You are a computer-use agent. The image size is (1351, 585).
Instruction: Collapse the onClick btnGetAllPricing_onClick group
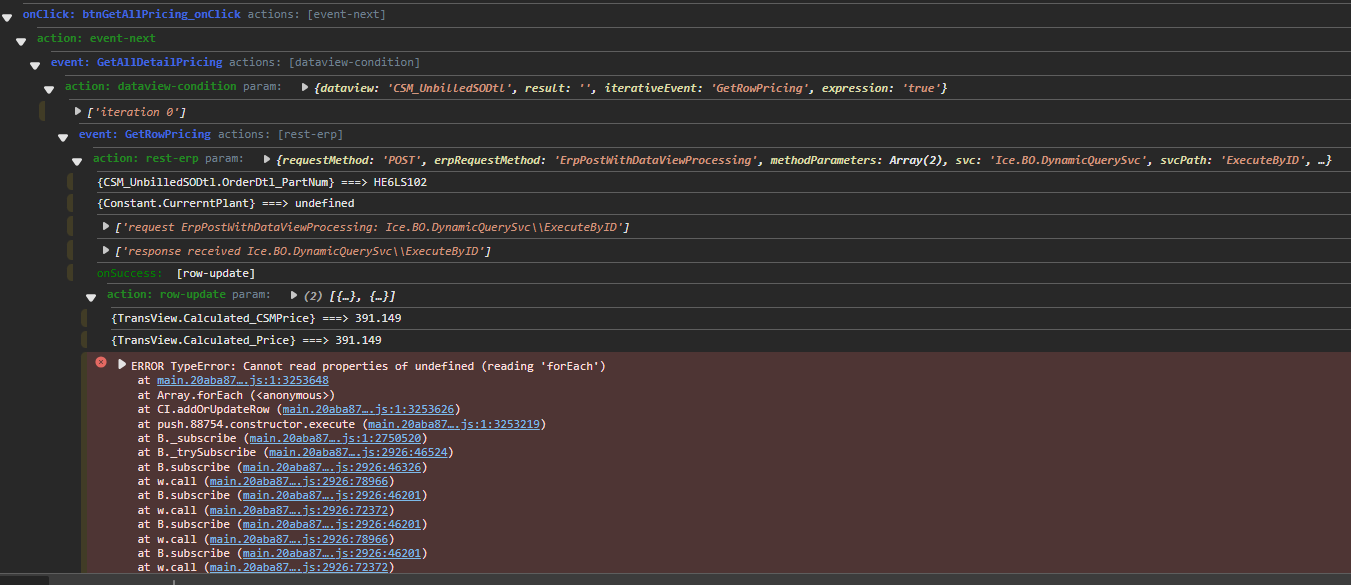click(8, 17)
